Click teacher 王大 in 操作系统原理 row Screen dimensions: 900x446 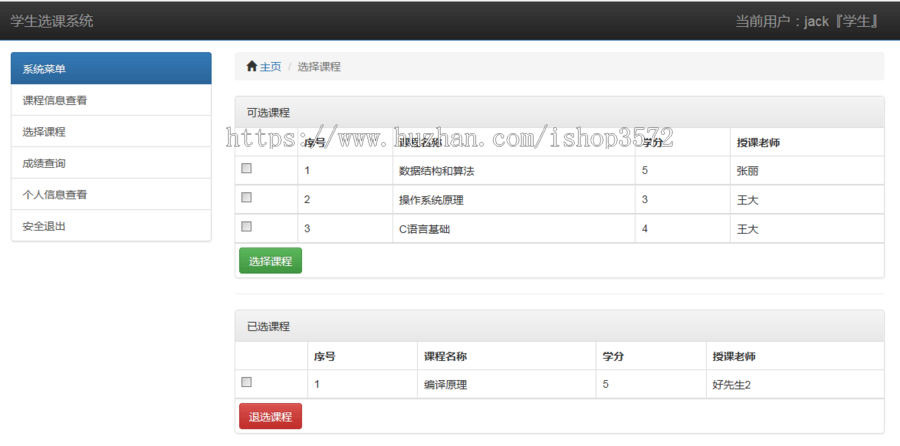pyautogui.click(x=807, y=200)
